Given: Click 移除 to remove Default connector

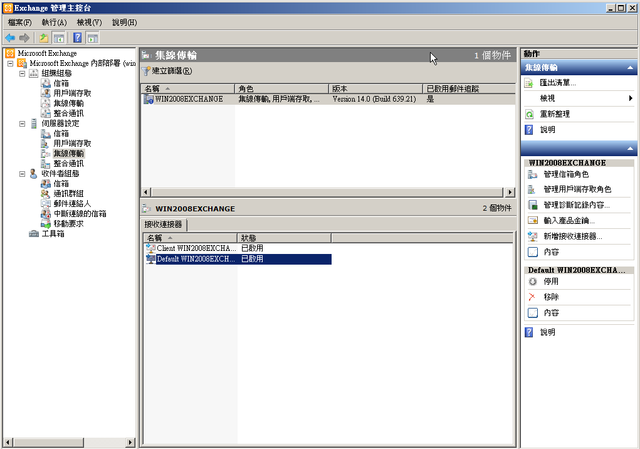Looking at the screenshot, I should coord(551,297).
